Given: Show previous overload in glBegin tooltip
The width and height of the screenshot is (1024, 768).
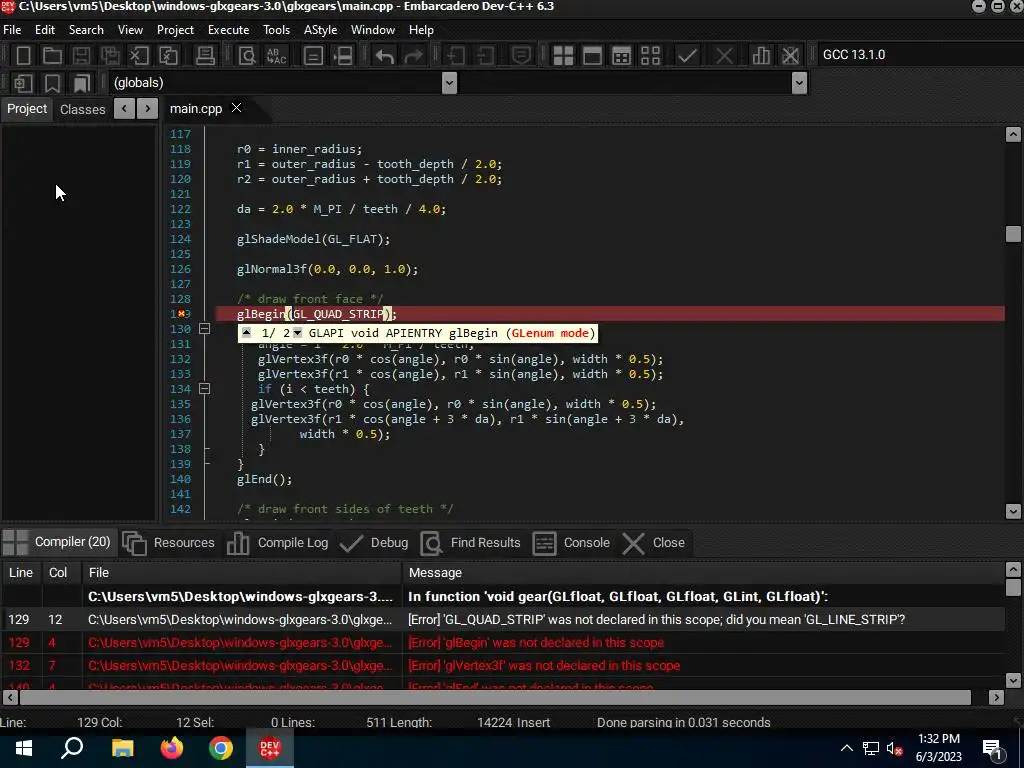Looking at the screenshot, I should point(246,333).
